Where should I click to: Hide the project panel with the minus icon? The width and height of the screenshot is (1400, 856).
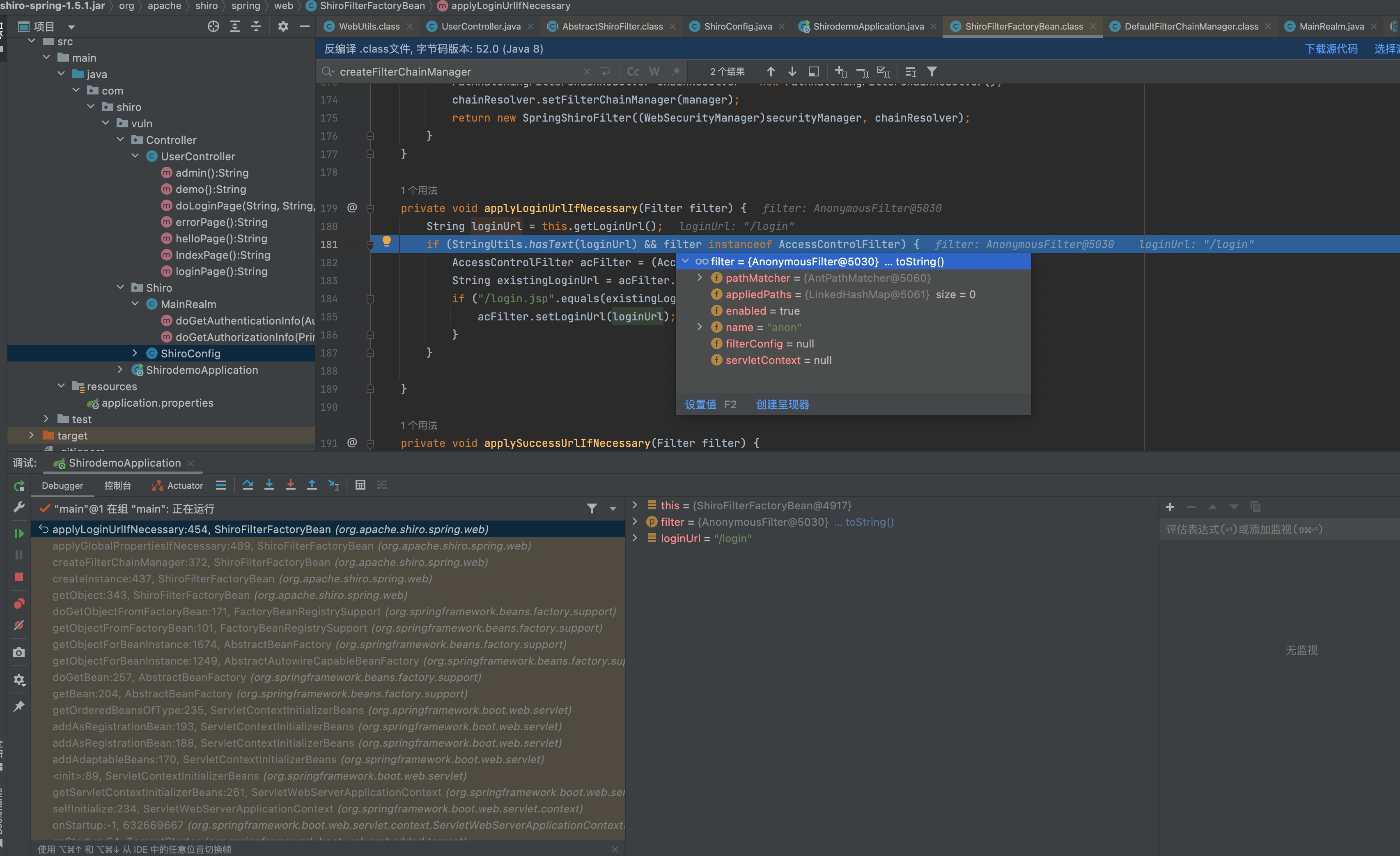click(305, 26)
